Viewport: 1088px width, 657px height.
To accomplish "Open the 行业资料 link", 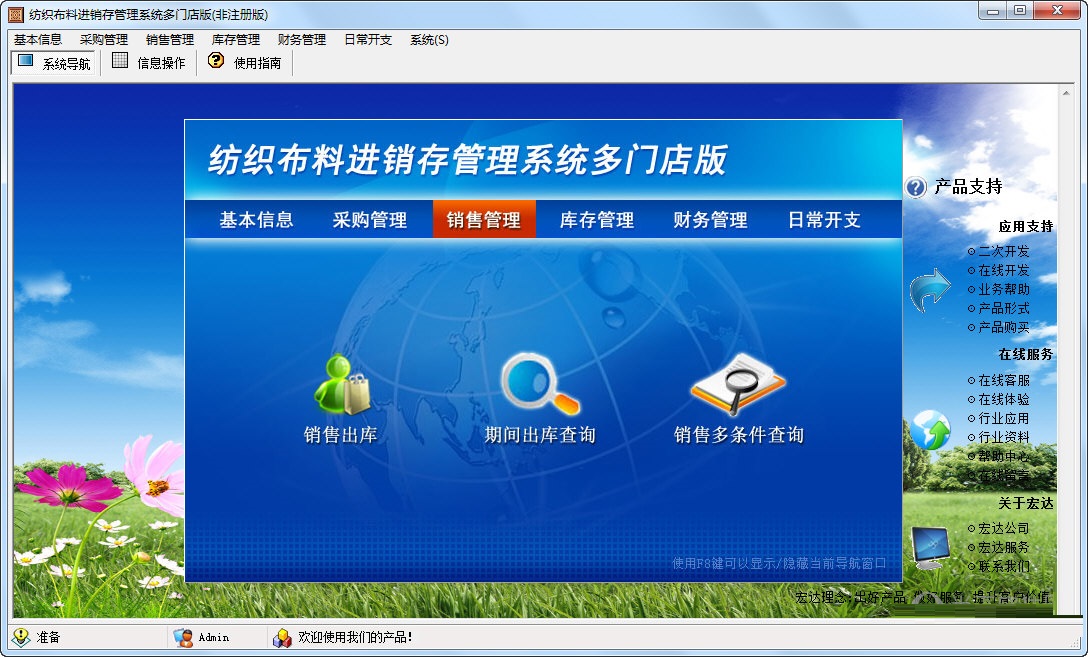I will tap(1003, 437).
